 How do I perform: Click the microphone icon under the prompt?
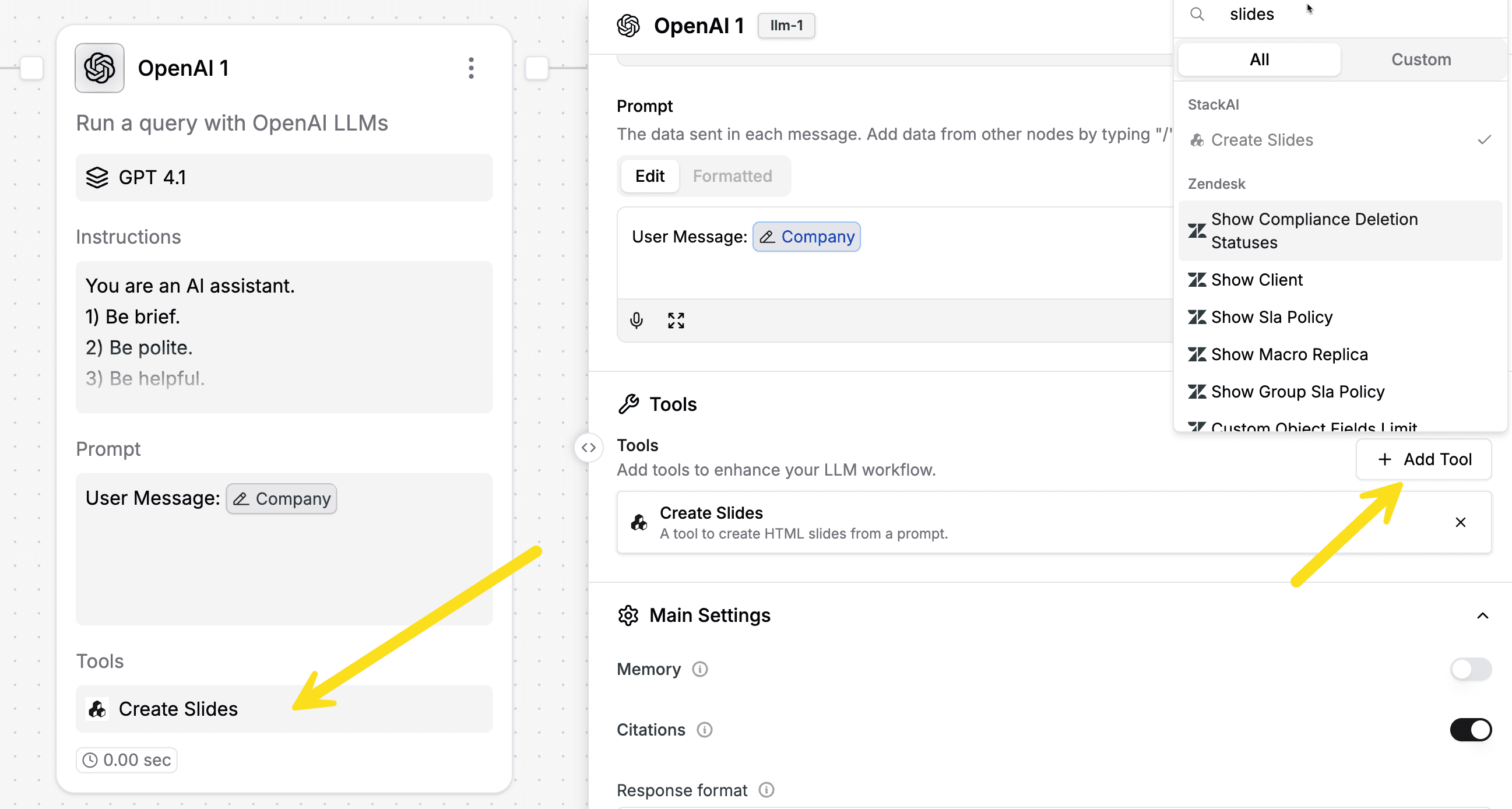click(637, 320)
